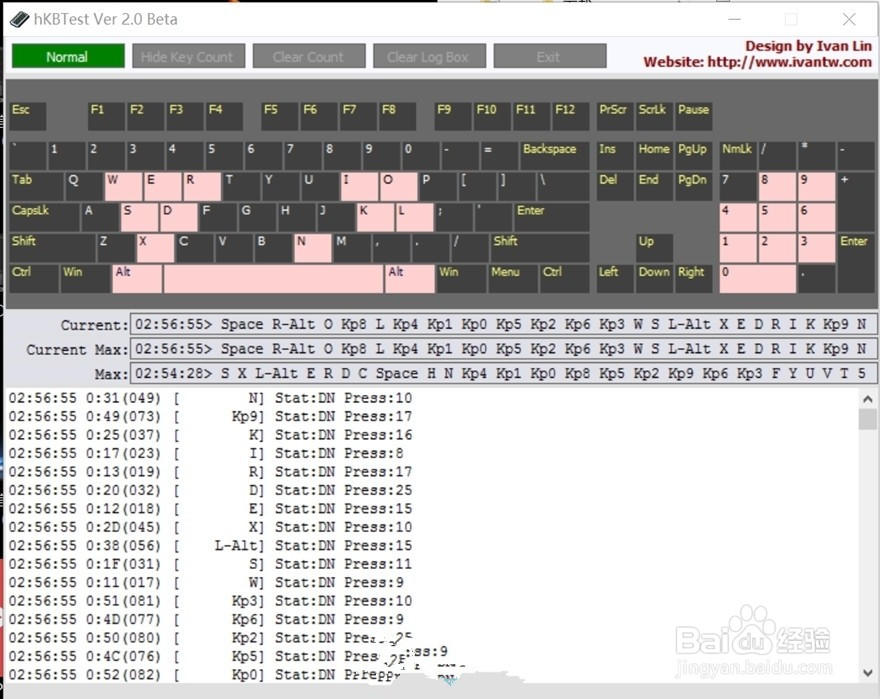Click the Backspace key tile
Screen dimensions: 880x699
coord(554,156)
